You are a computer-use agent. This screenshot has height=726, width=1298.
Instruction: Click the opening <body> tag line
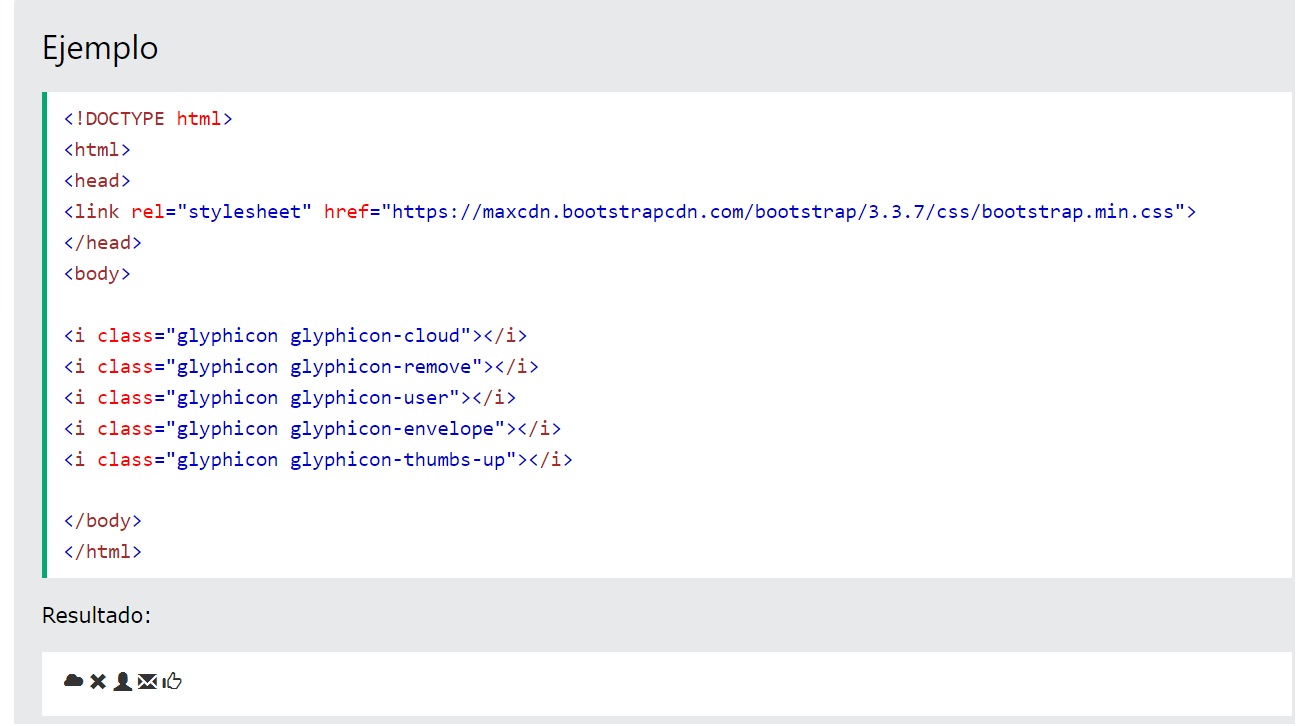coord(97,274)
